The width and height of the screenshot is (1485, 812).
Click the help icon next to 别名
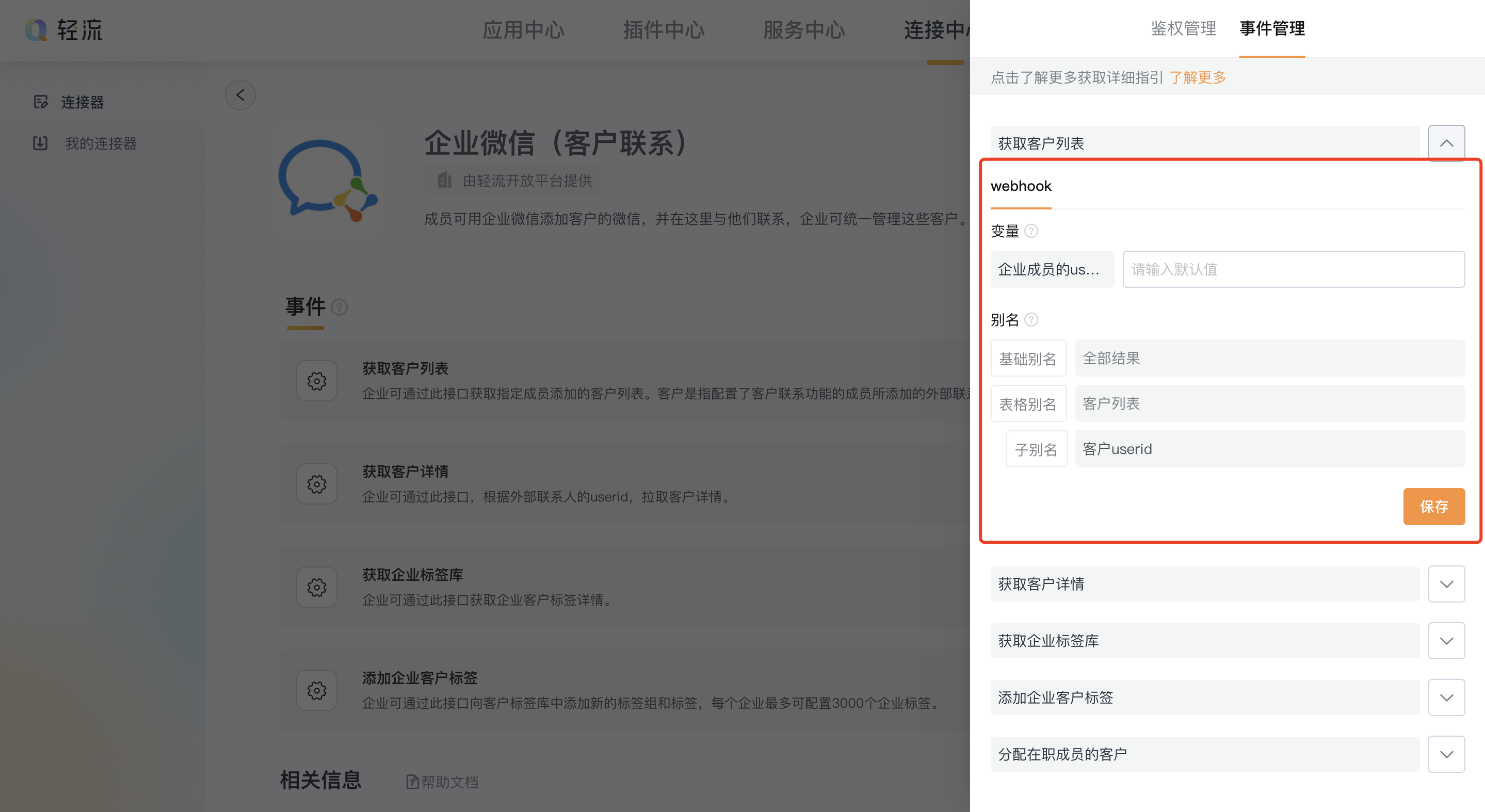click(1031, 320)
